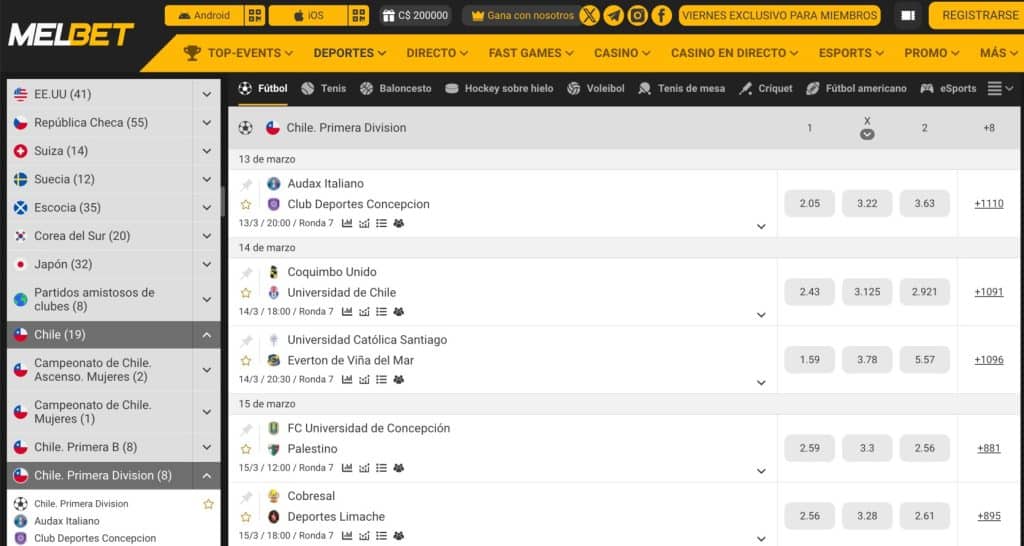The height and width of the screenshot is (546, 1024).
Task: Select the 2.05 odds for Audax Italiano
Action: pos(809,203)
